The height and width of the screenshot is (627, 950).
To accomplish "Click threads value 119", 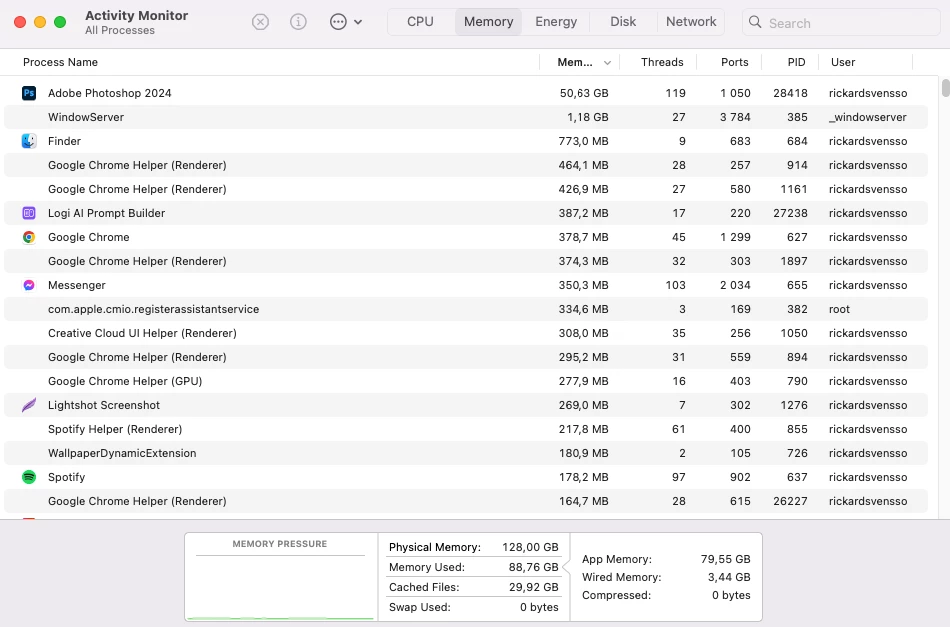I will tap(675, 93).
